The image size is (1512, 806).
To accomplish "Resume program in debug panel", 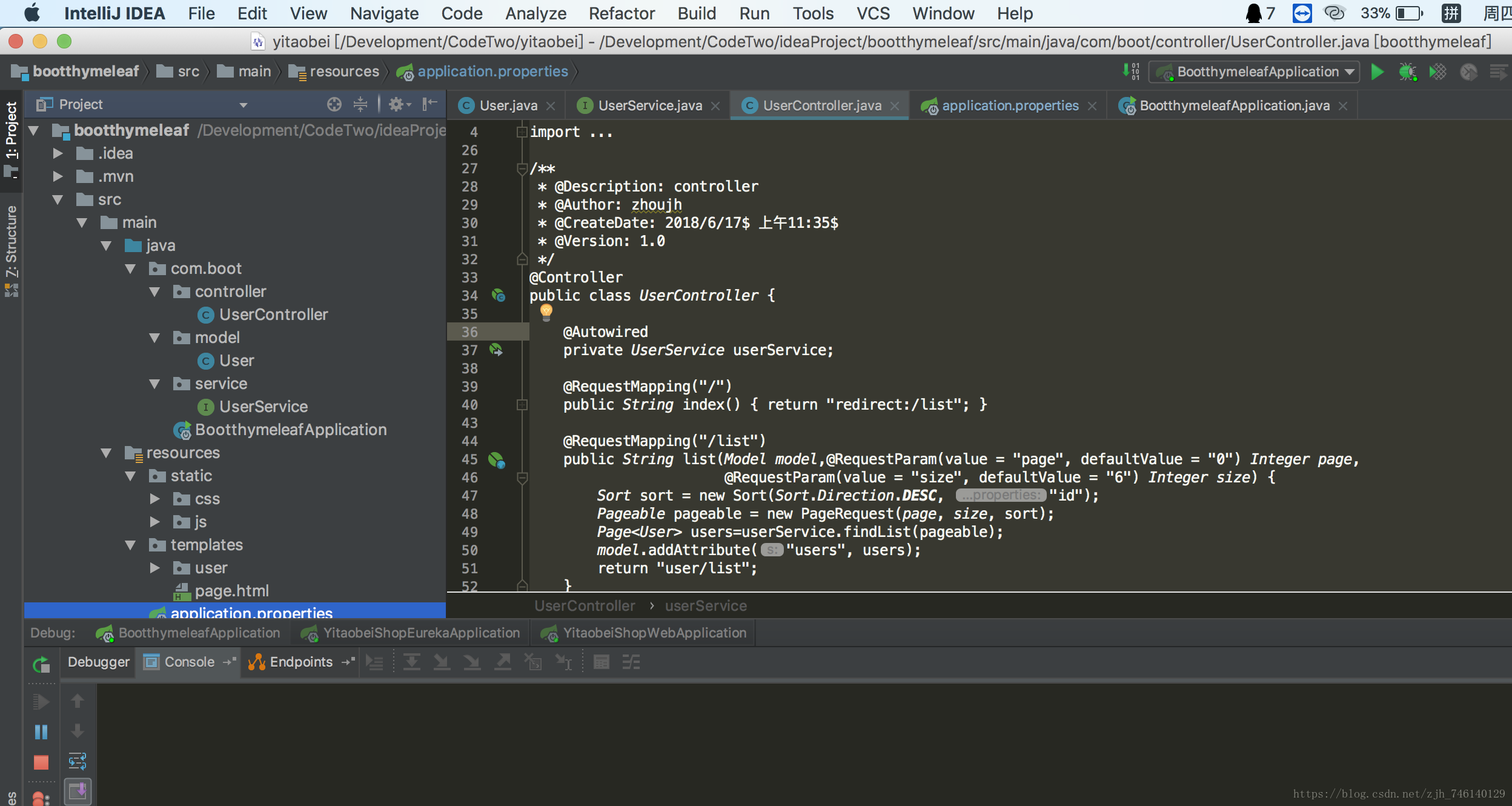I will [x=41, y=702].
